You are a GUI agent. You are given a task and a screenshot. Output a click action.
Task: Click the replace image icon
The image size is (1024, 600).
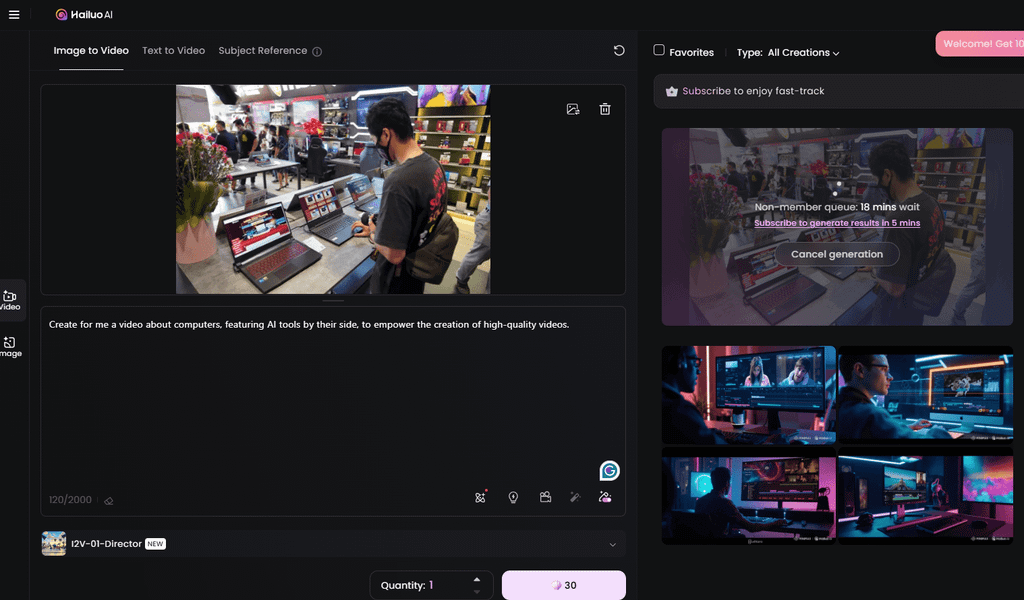573,109
